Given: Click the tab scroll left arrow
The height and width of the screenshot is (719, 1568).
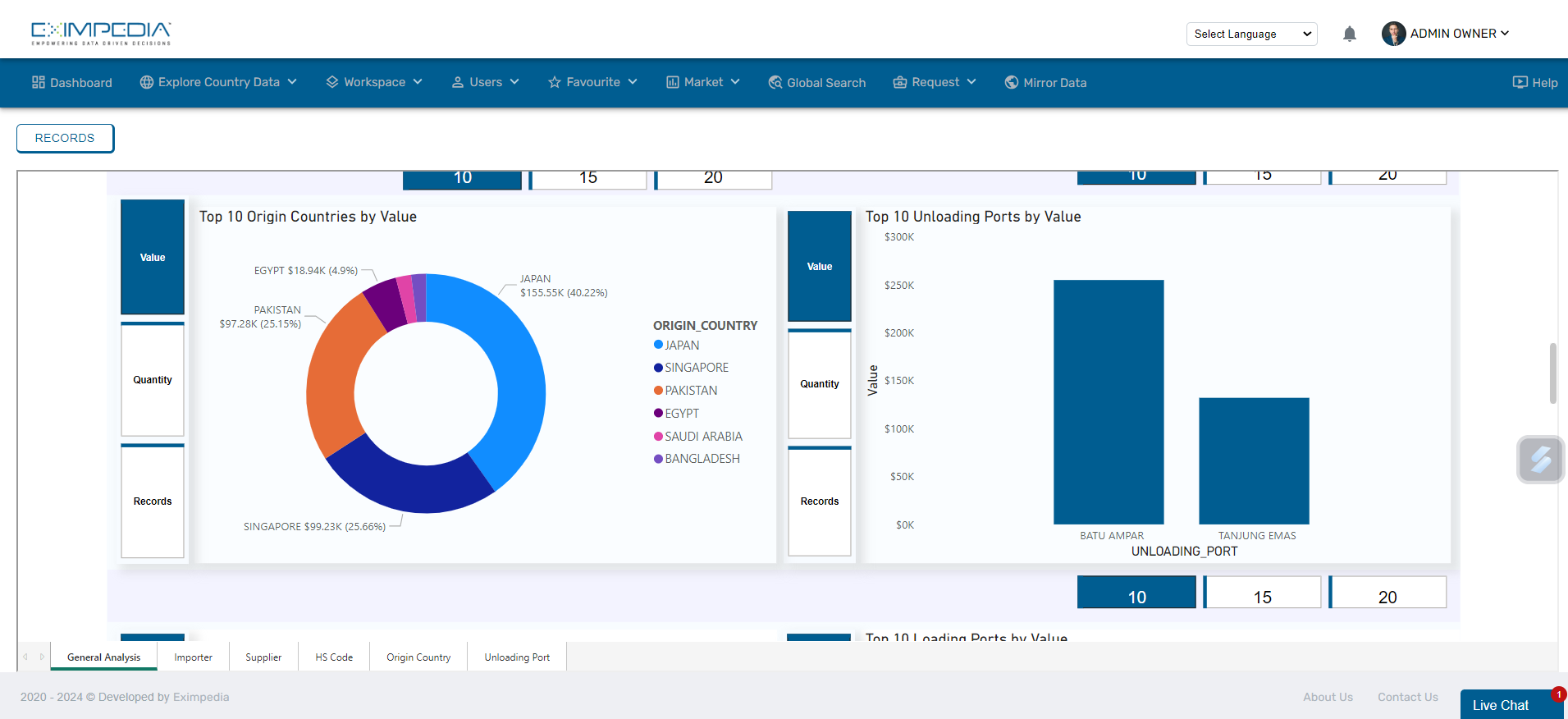Looking at the screenshot, I should click(x=25, y=657).
